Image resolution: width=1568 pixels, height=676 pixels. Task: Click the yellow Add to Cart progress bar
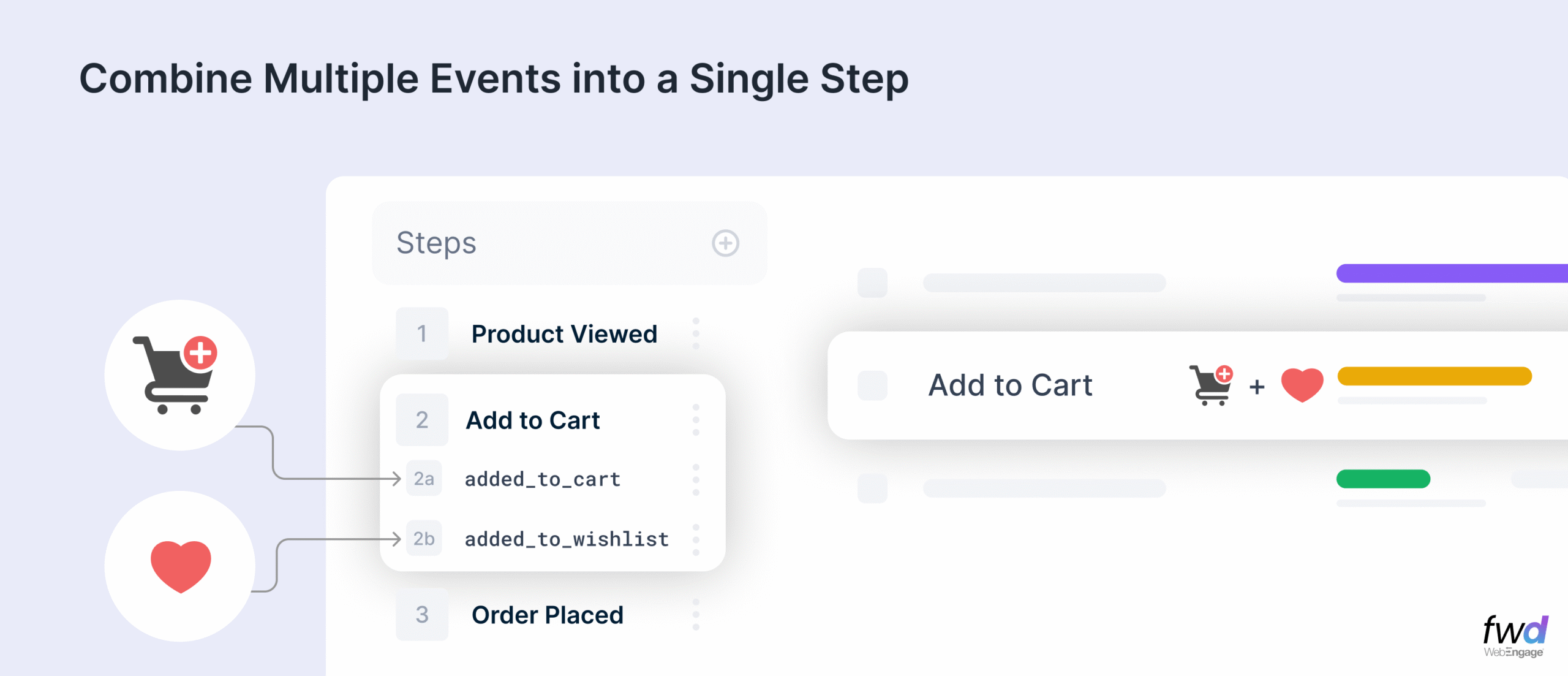pyautogui.click(x=1434, y=376)
